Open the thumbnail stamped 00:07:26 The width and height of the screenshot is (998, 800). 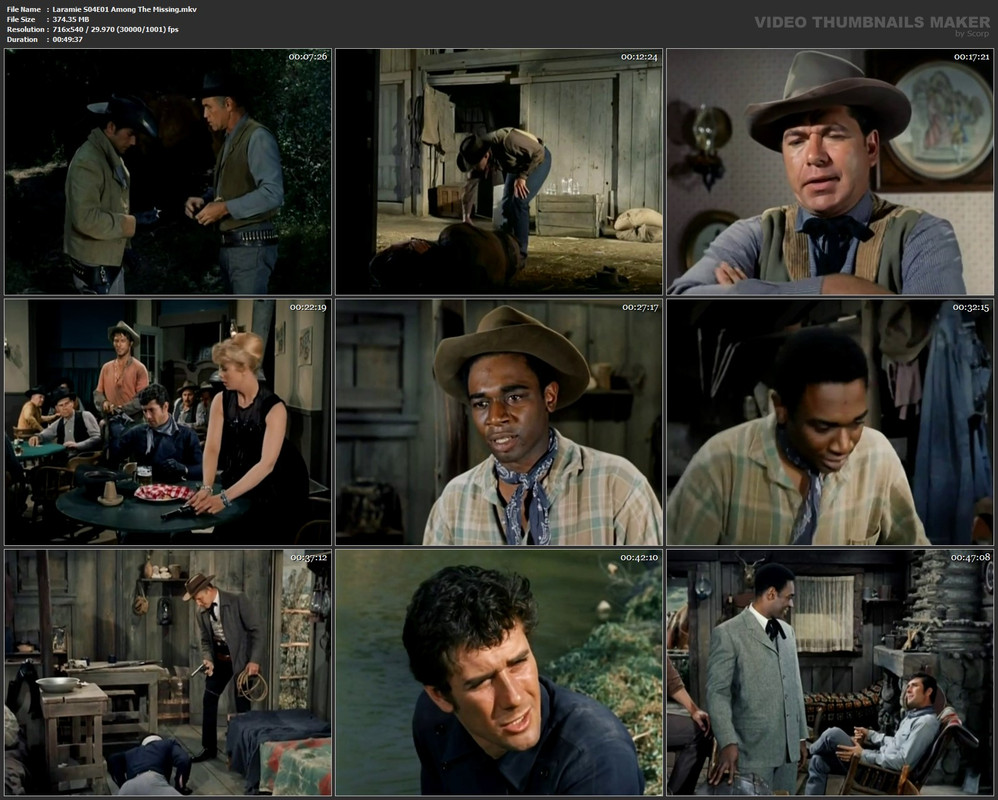[167, 171]
